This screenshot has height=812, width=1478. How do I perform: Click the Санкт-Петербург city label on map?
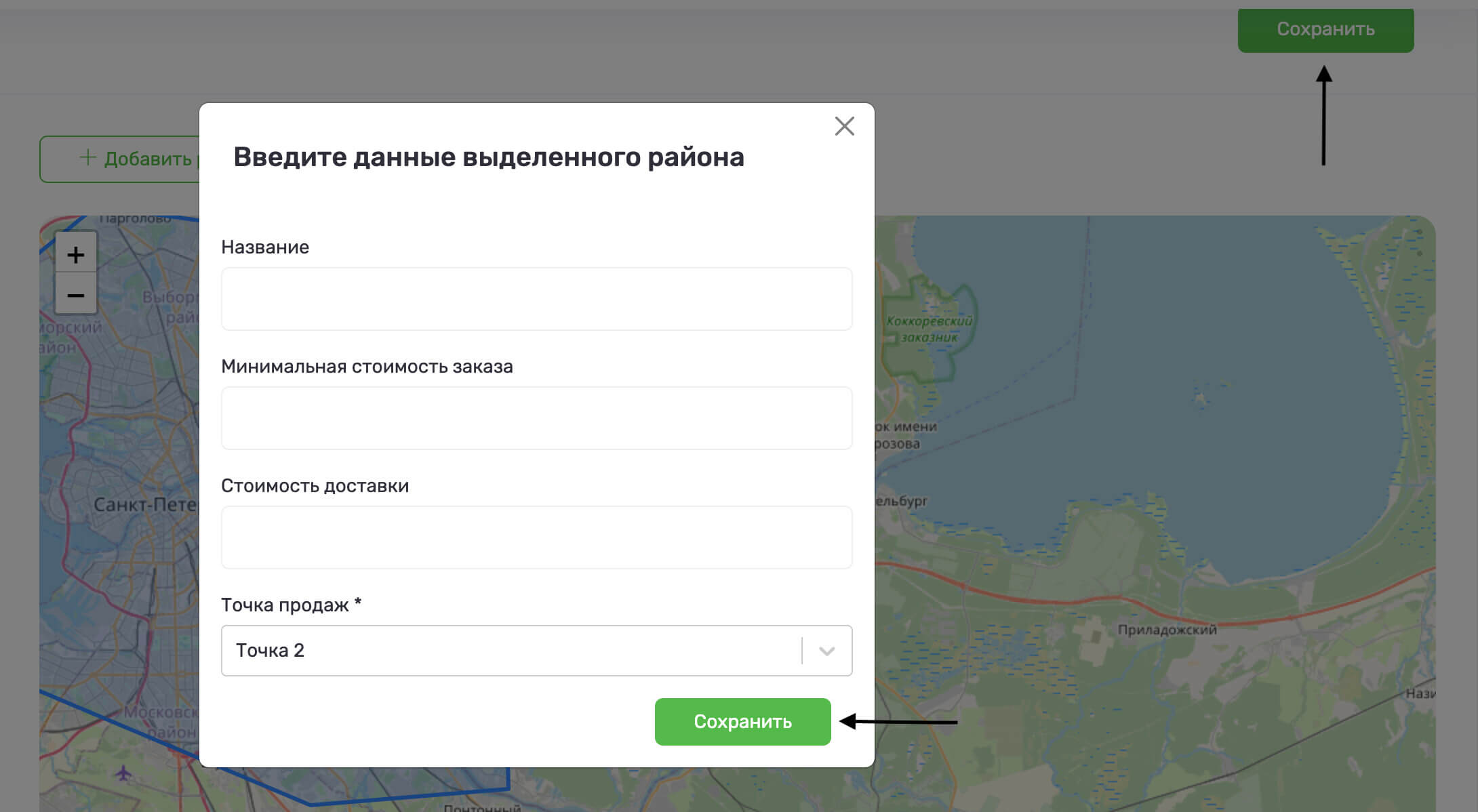click(144, 505)
